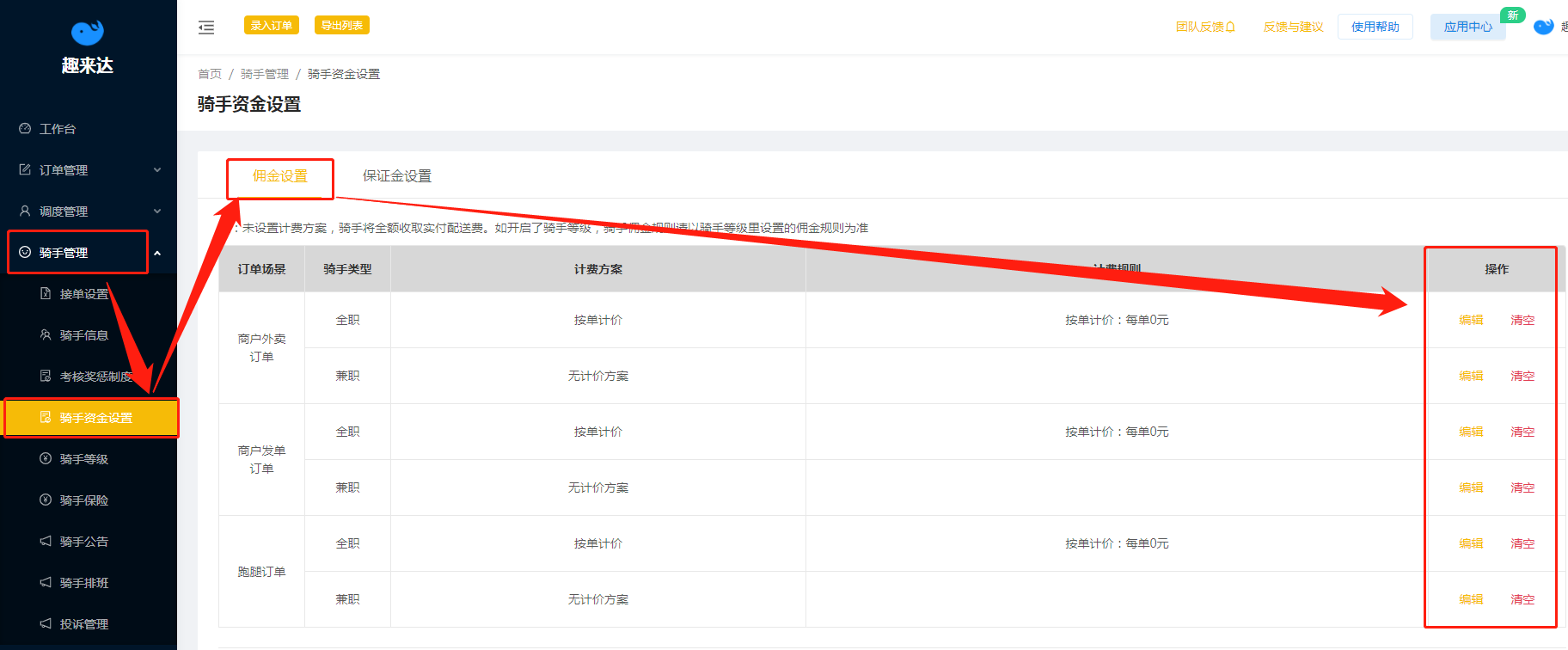Click the 骑手保险 circular icon
1568x650 pixels.
[x=46, y=500]
